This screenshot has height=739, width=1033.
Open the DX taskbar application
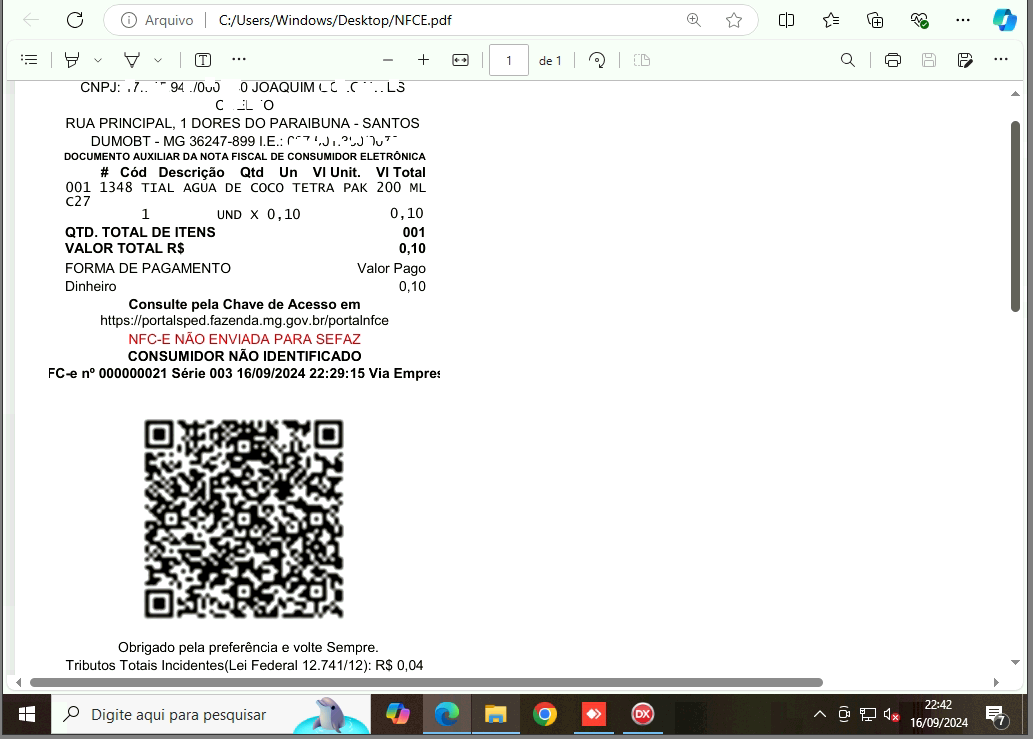click(642, 715)
